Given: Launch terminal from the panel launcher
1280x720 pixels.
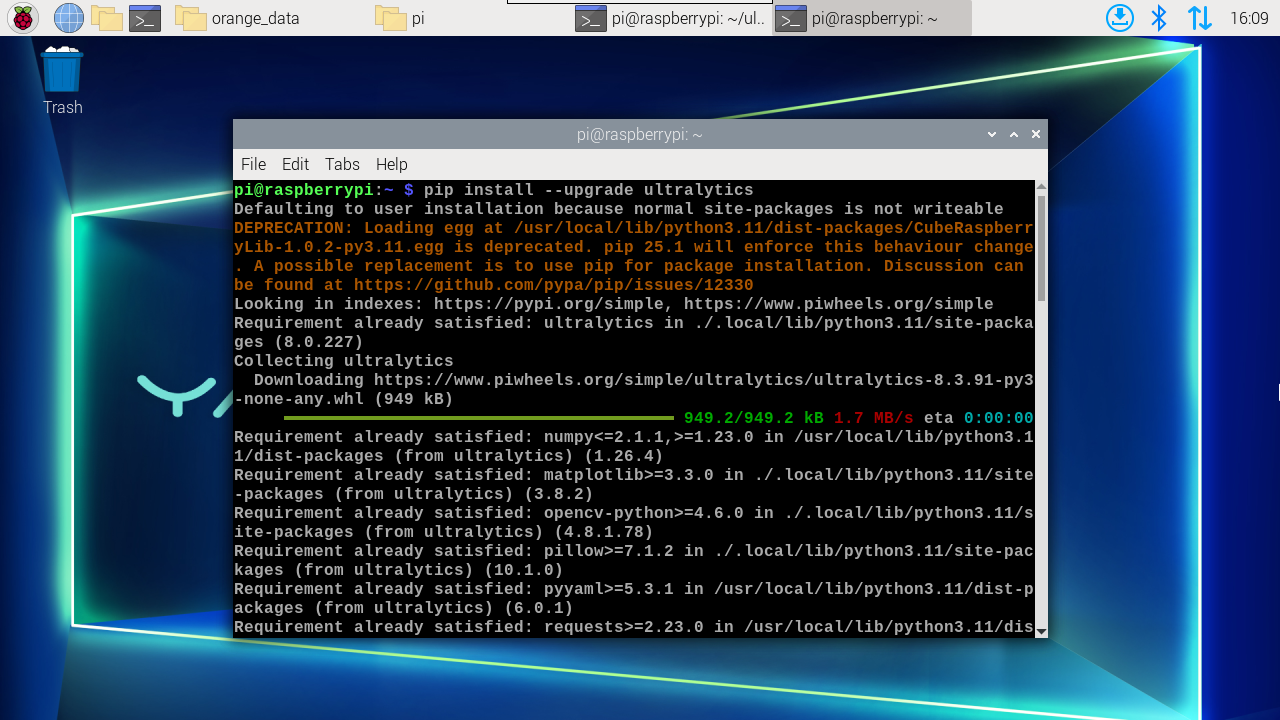Looking at the screenshot, I should pyautogui.click(x=145, y=18).
